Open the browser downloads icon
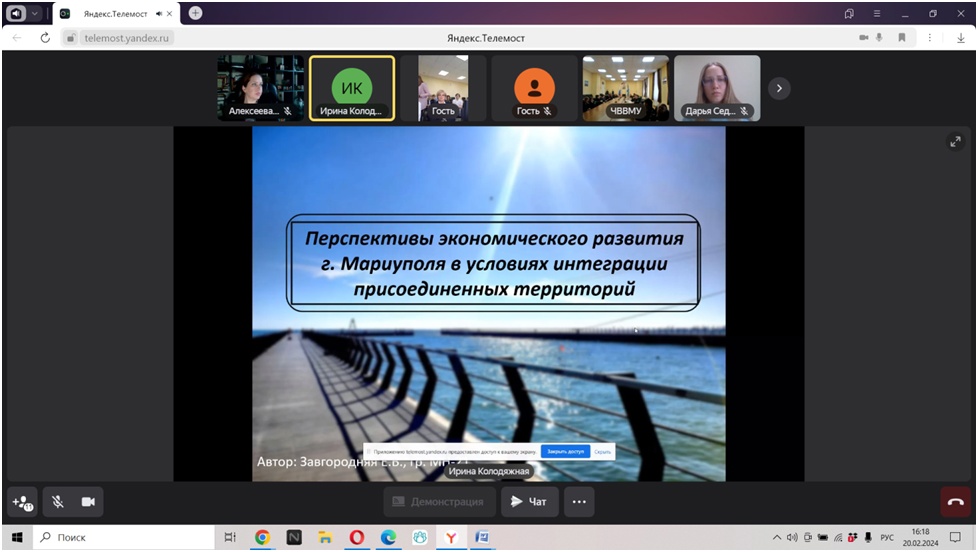Image resolution: width=978 pixels, height=552 pixels. coord(960,38)
